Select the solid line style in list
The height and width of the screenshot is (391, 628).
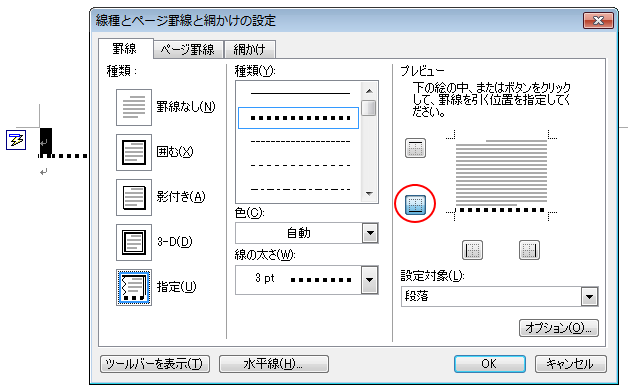(300, 94)
